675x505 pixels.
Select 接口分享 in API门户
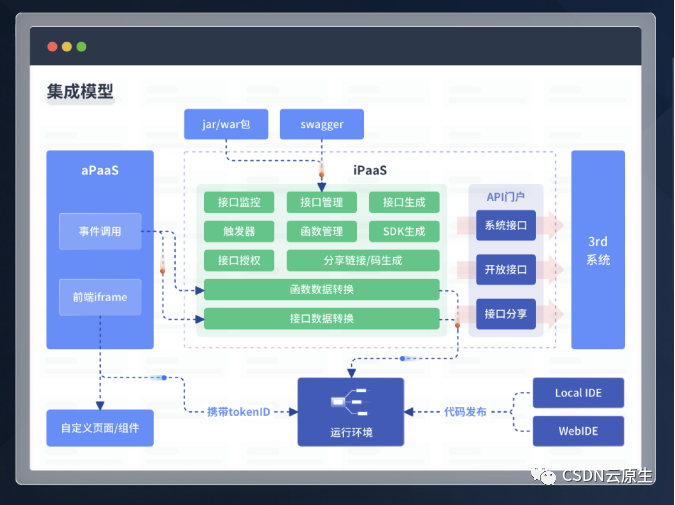click(x=506, y=314)
